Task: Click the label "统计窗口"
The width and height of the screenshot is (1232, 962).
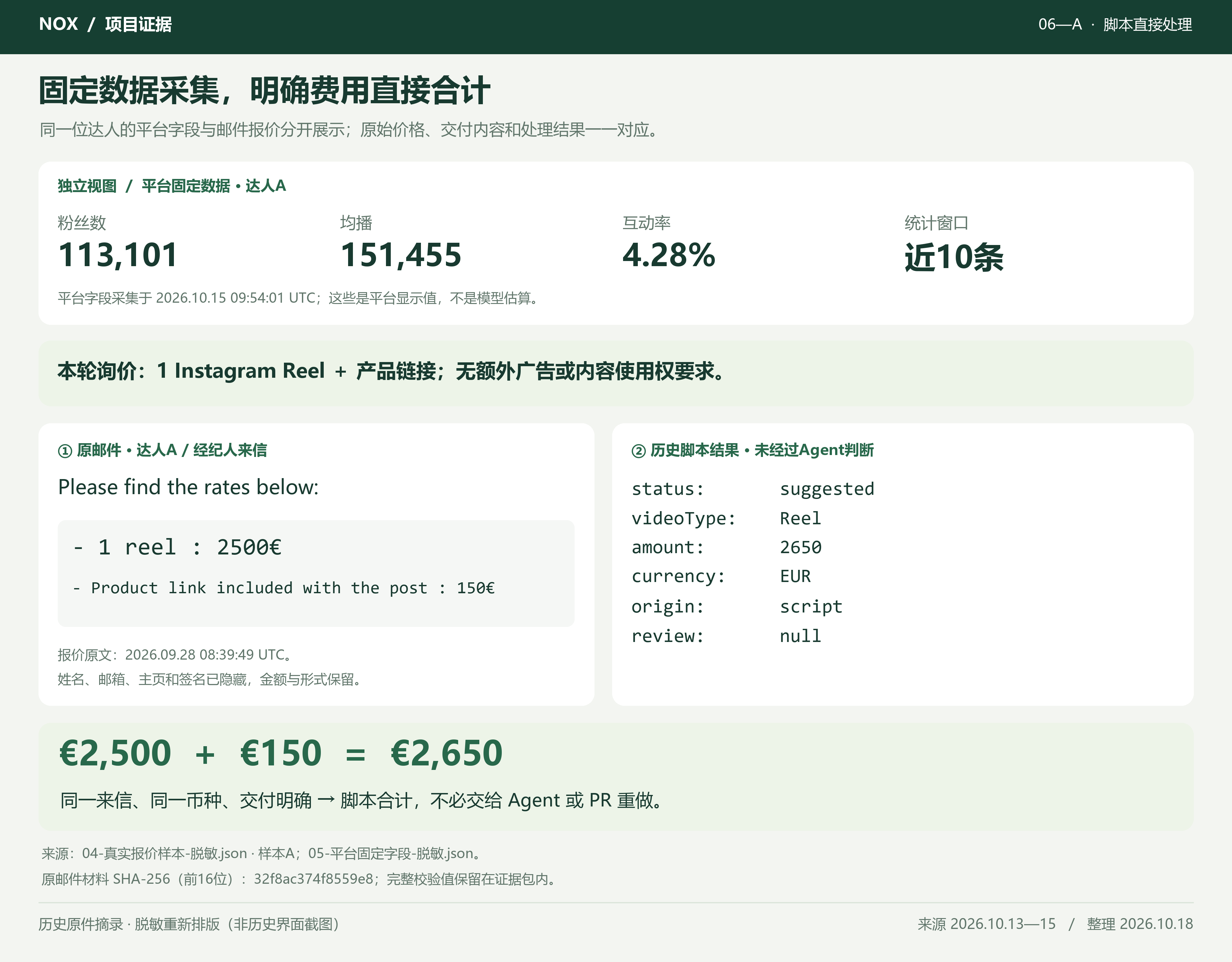Action: [x=937, y=223]
